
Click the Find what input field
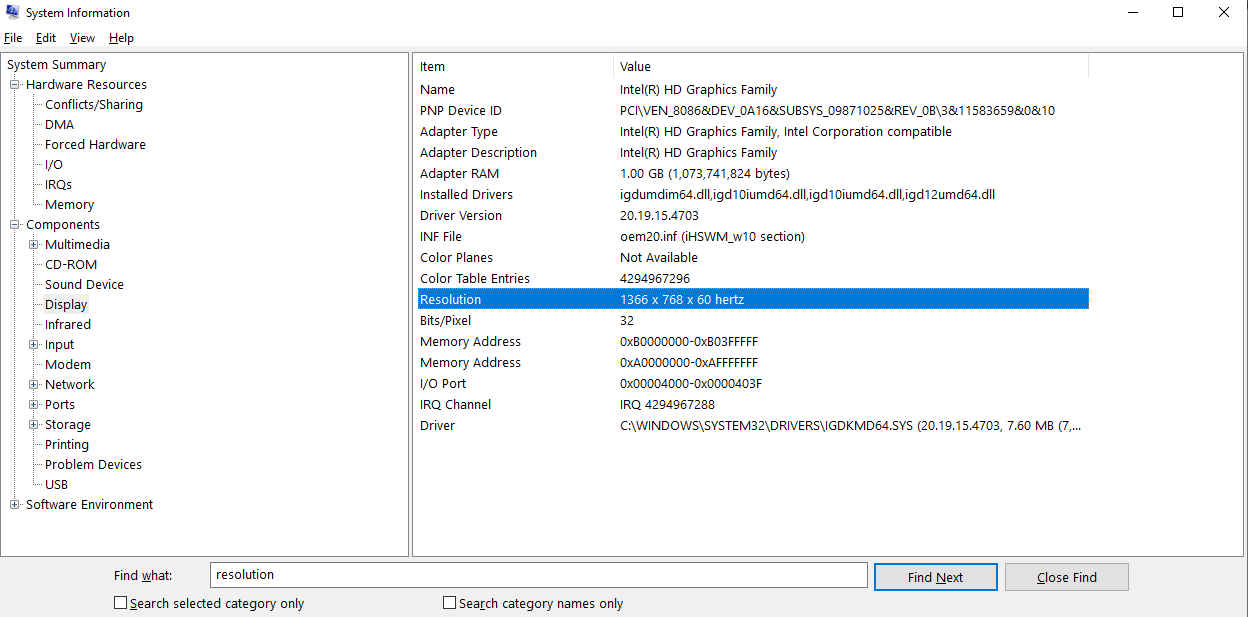[539, 575]
